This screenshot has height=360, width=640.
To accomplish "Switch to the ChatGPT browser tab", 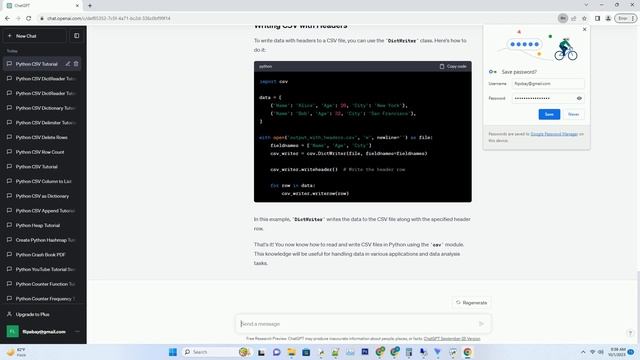I will click(43, 6).
